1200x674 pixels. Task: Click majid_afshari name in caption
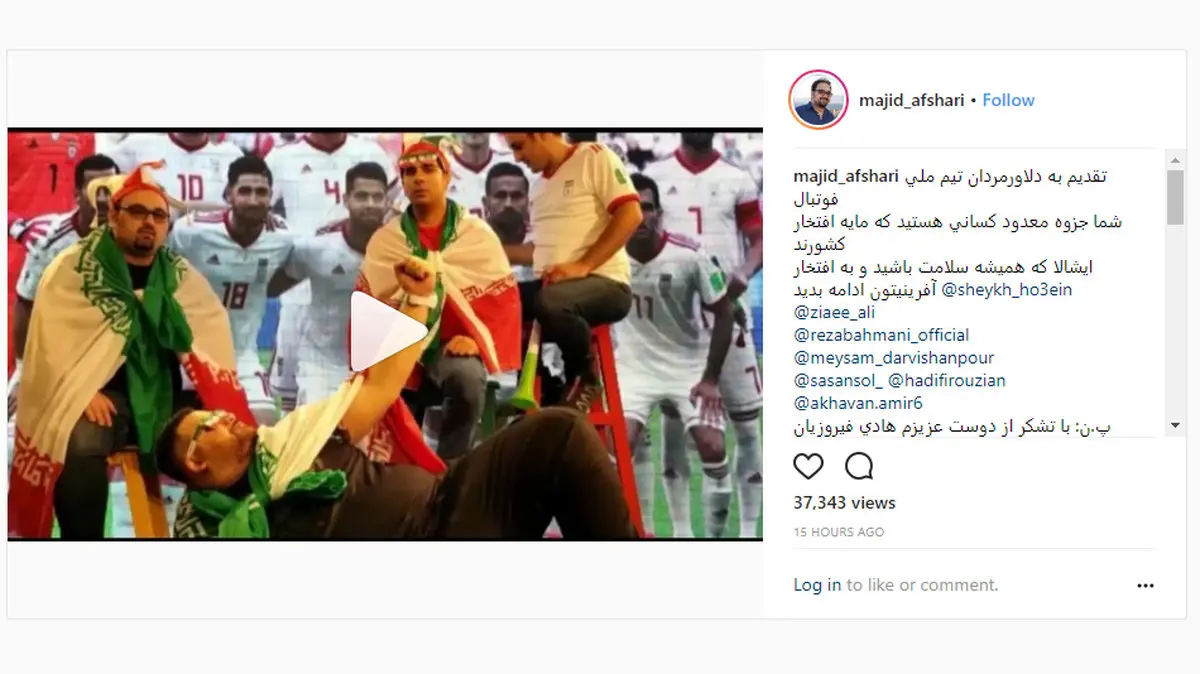(x=847, y=176)
